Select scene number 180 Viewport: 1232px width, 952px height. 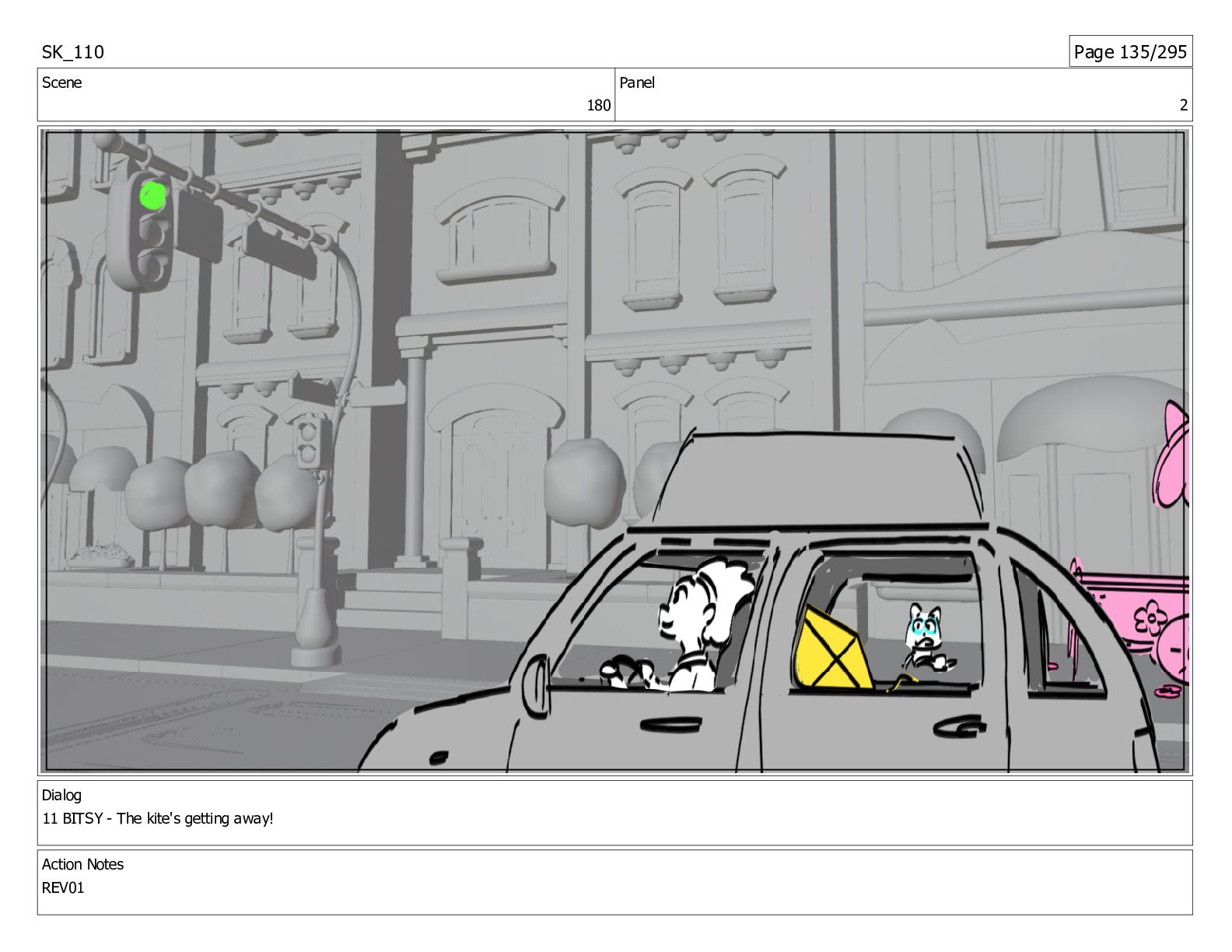point(598,105)
